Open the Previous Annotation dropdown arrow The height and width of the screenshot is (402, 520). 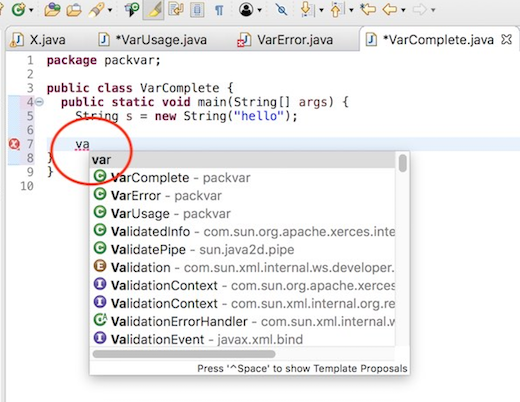pyautogui.click(x=351, y=10)
